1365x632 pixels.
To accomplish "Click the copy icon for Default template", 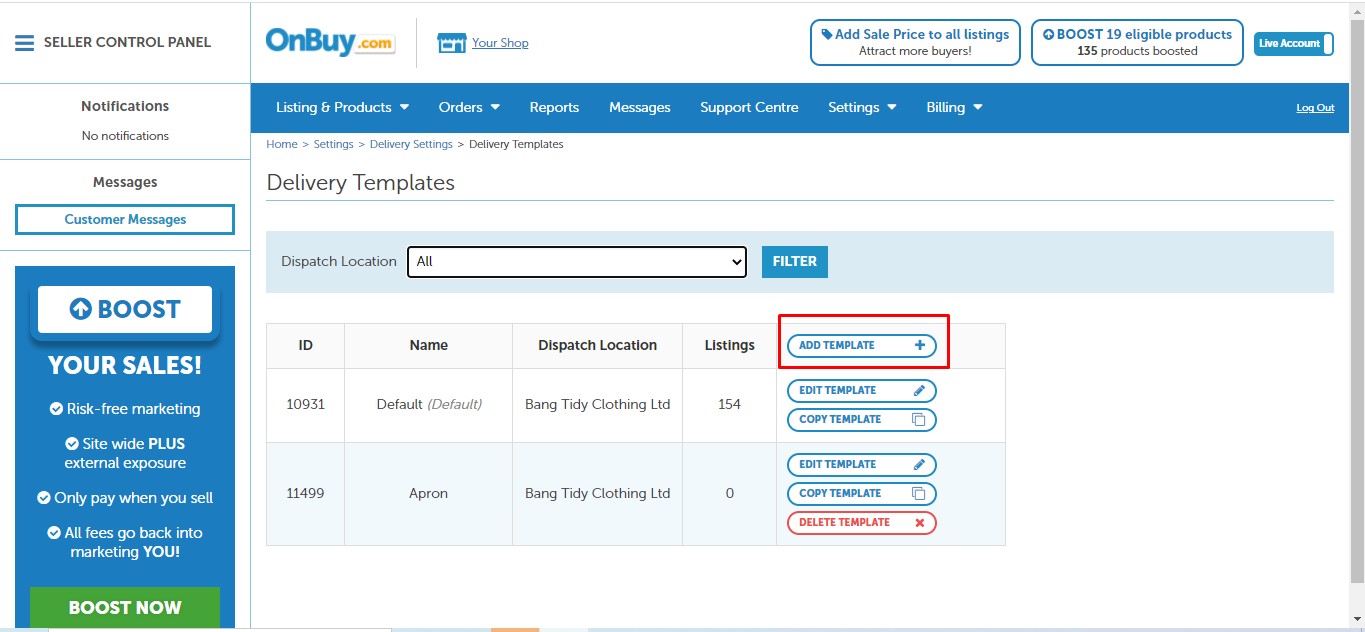I will 919,420.
